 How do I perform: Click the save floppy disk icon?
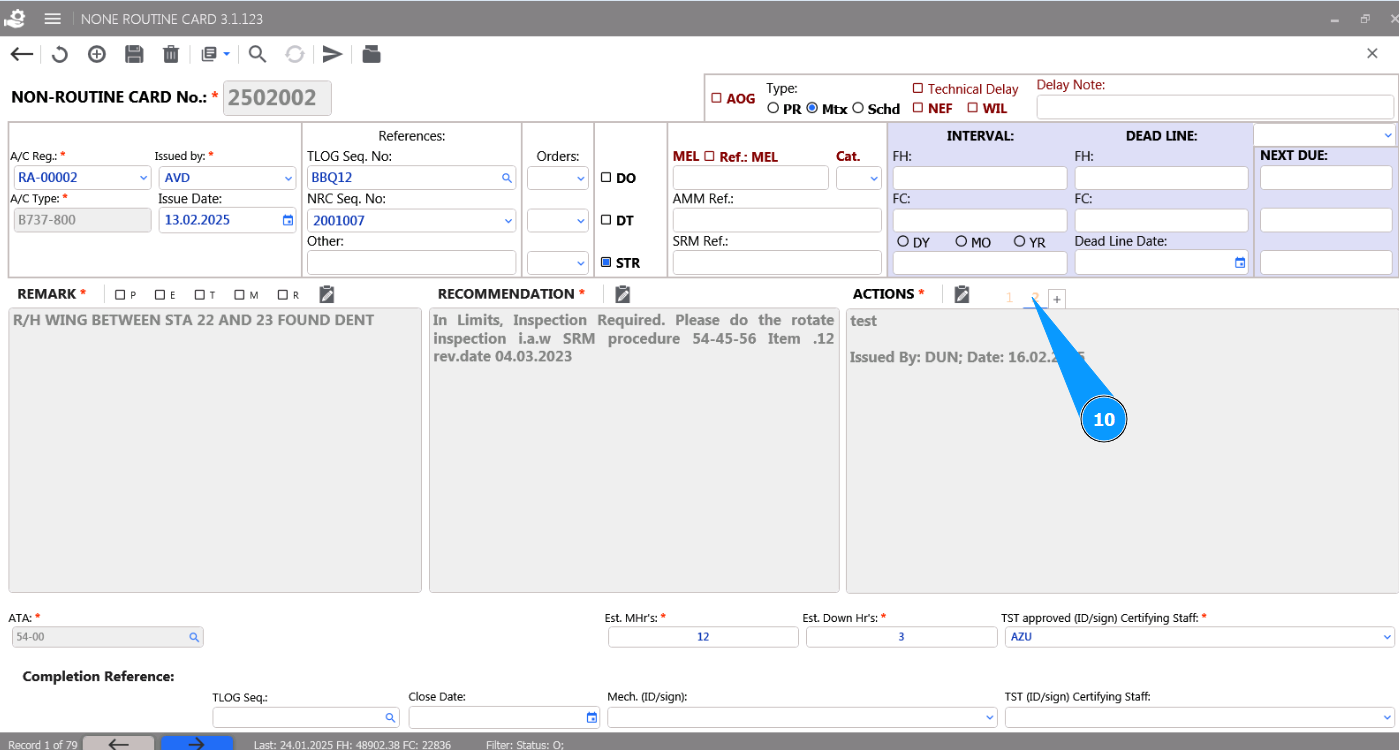[x=134, y=54]
